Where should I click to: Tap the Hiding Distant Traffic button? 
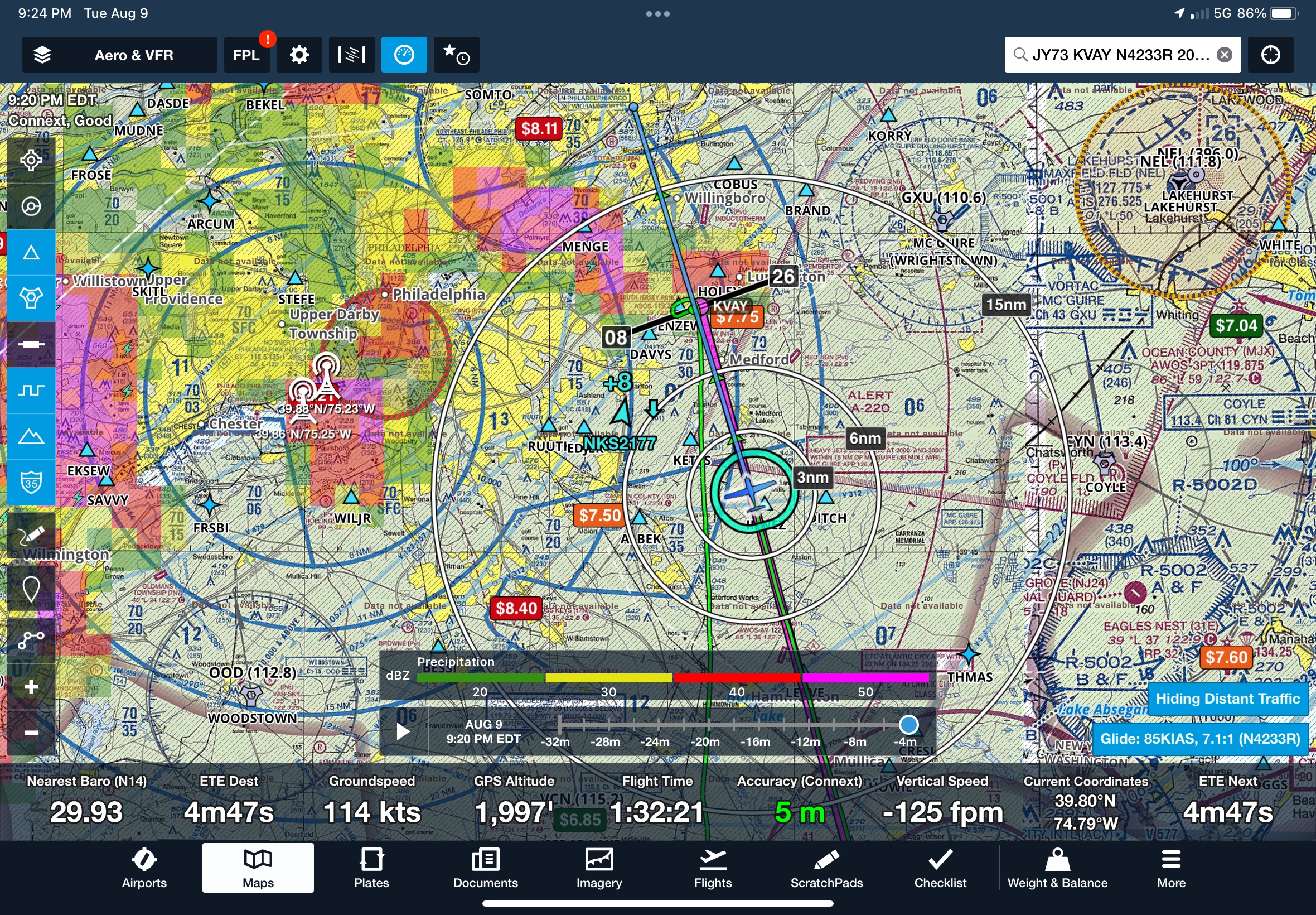click(x=1227, y=699)
